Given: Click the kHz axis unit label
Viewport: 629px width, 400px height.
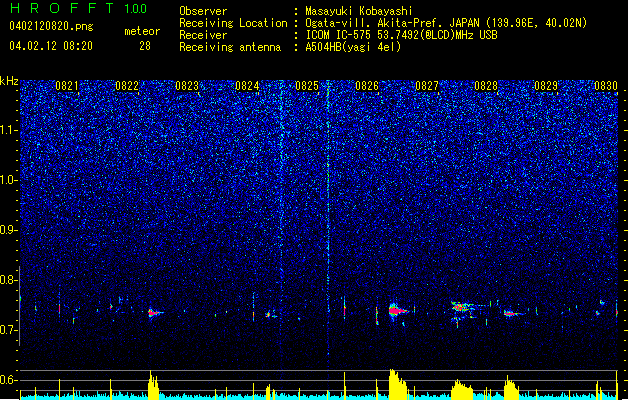Looking at the screenshot, I should [x=9, y=81].
